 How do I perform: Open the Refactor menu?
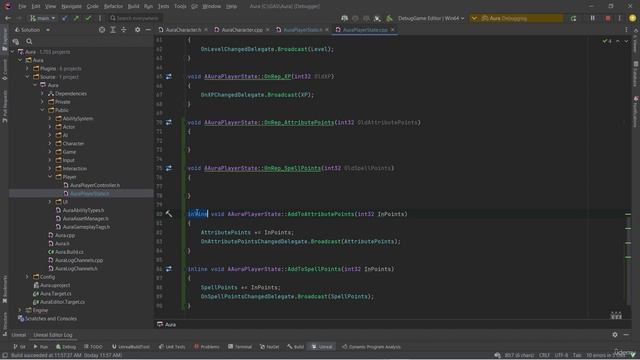coord(113,7)
